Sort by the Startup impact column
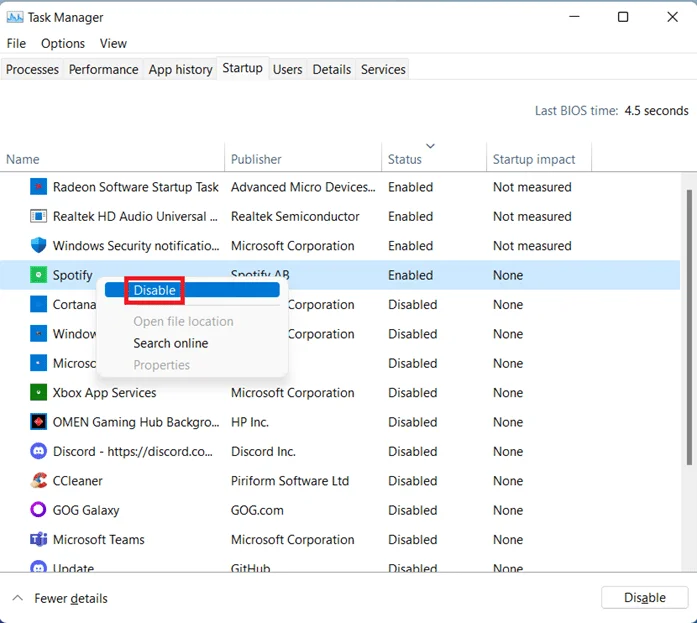This screenshot has width=697, height=623. (x=534, y=159)
